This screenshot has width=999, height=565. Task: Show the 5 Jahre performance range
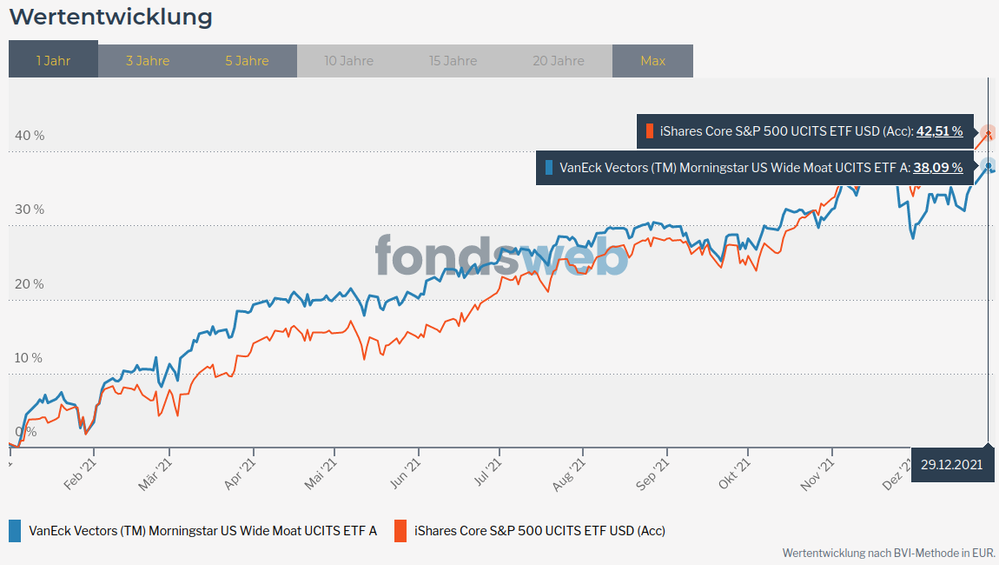pos(247,60)
